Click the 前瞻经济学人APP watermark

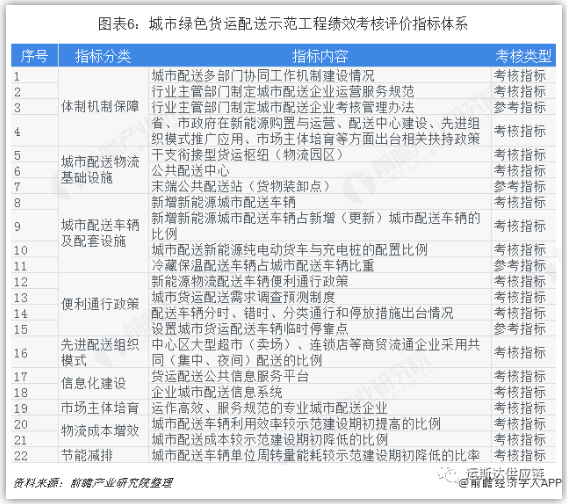point(510,483)
